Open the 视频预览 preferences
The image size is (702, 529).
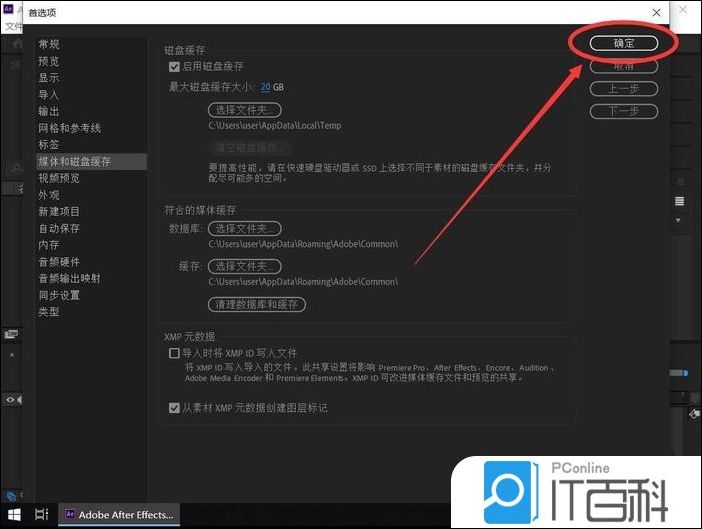[59, 178]
